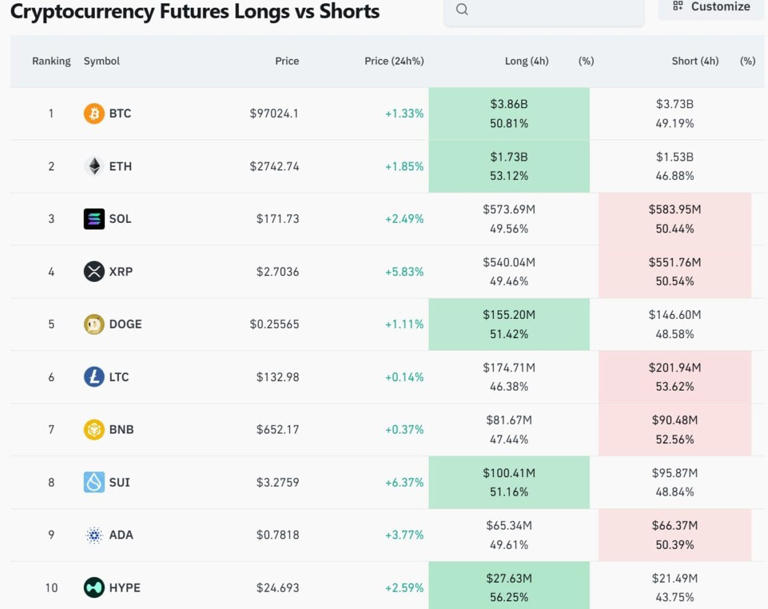Open the SOL symbol link
768x609 pixels.
point(120,219)
